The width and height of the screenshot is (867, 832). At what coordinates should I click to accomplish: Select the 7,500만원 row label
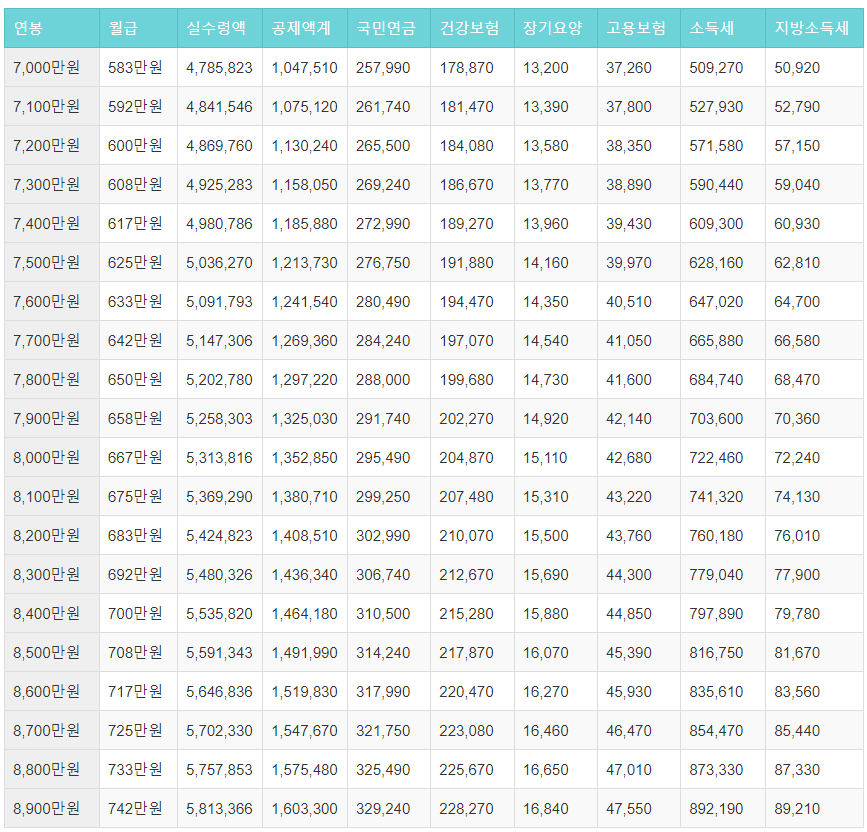tap(52, 263)
